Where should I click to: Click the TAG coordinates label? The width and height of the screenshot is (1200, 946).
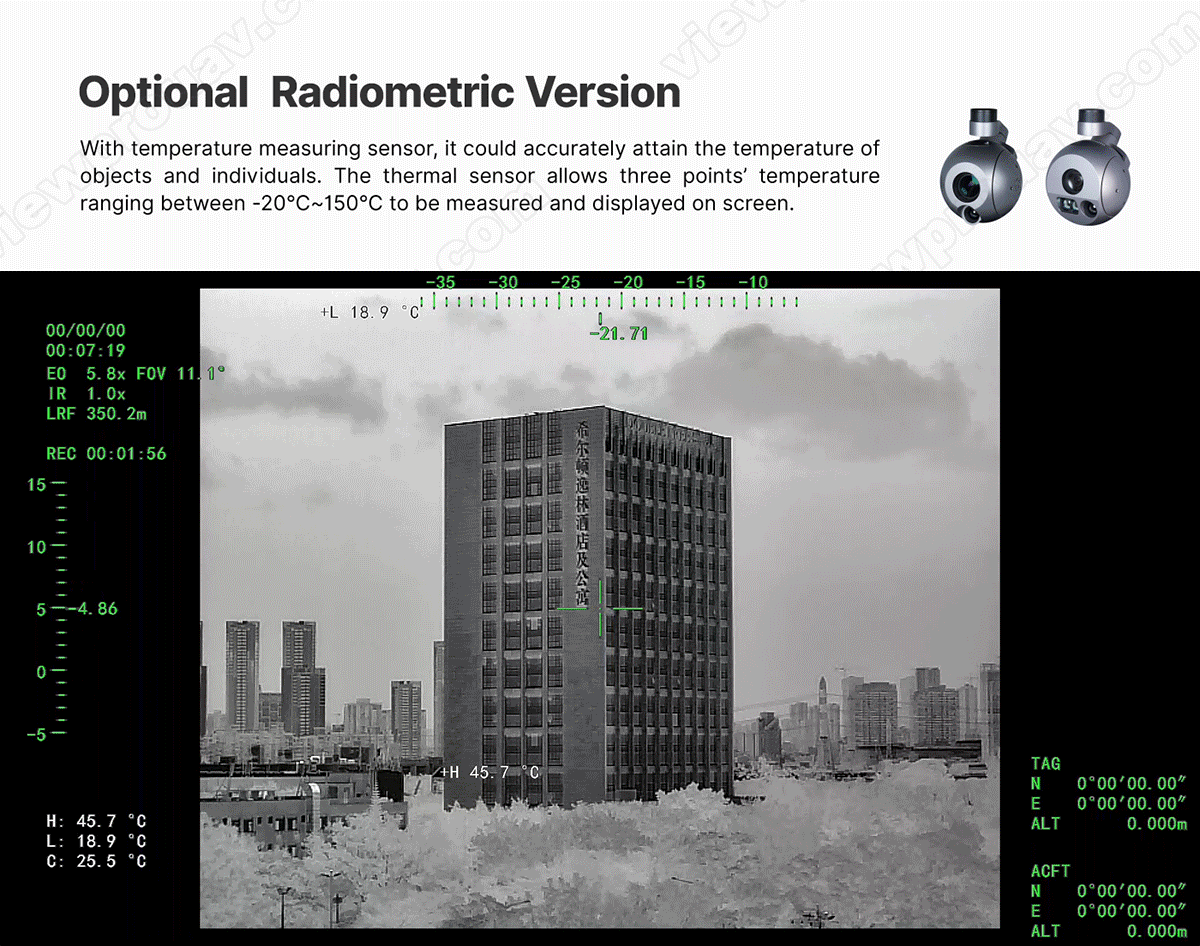[x=1045, y=763]
